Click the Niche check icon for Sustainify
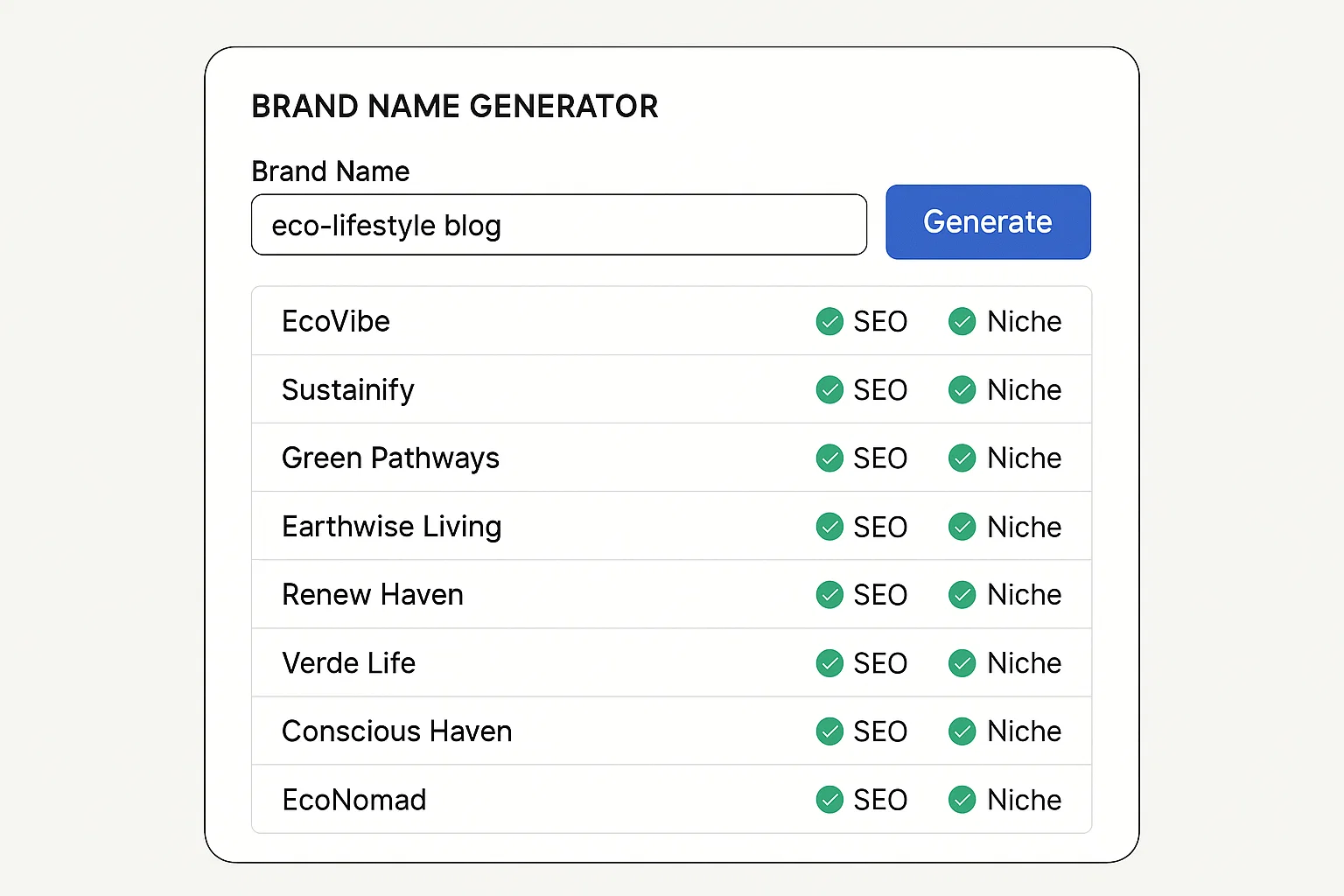This screenshot has height=896, width=1344. pyautogui.click(x=962, y=389)
